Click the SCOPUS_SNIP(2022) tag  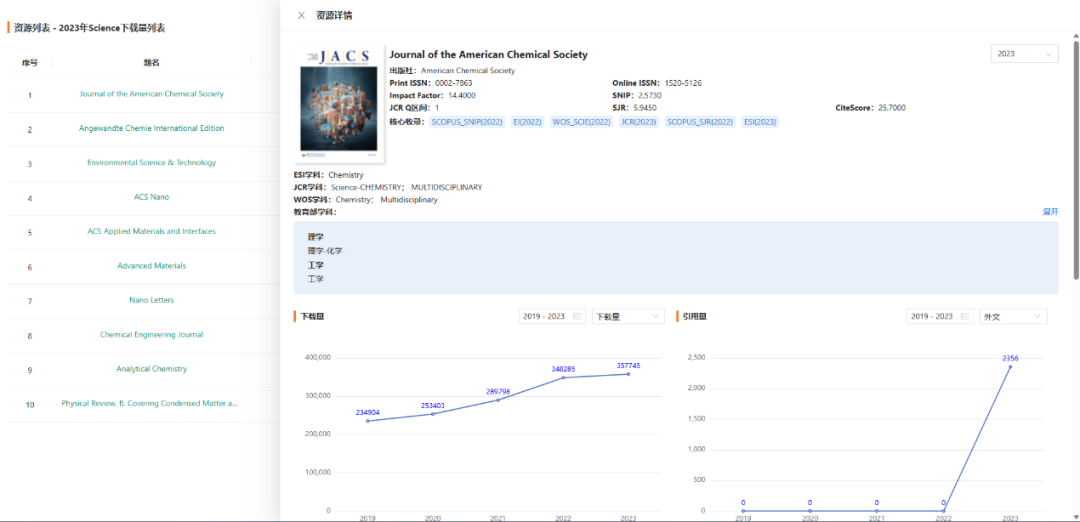pyautogui.click(x=466, y=122)
